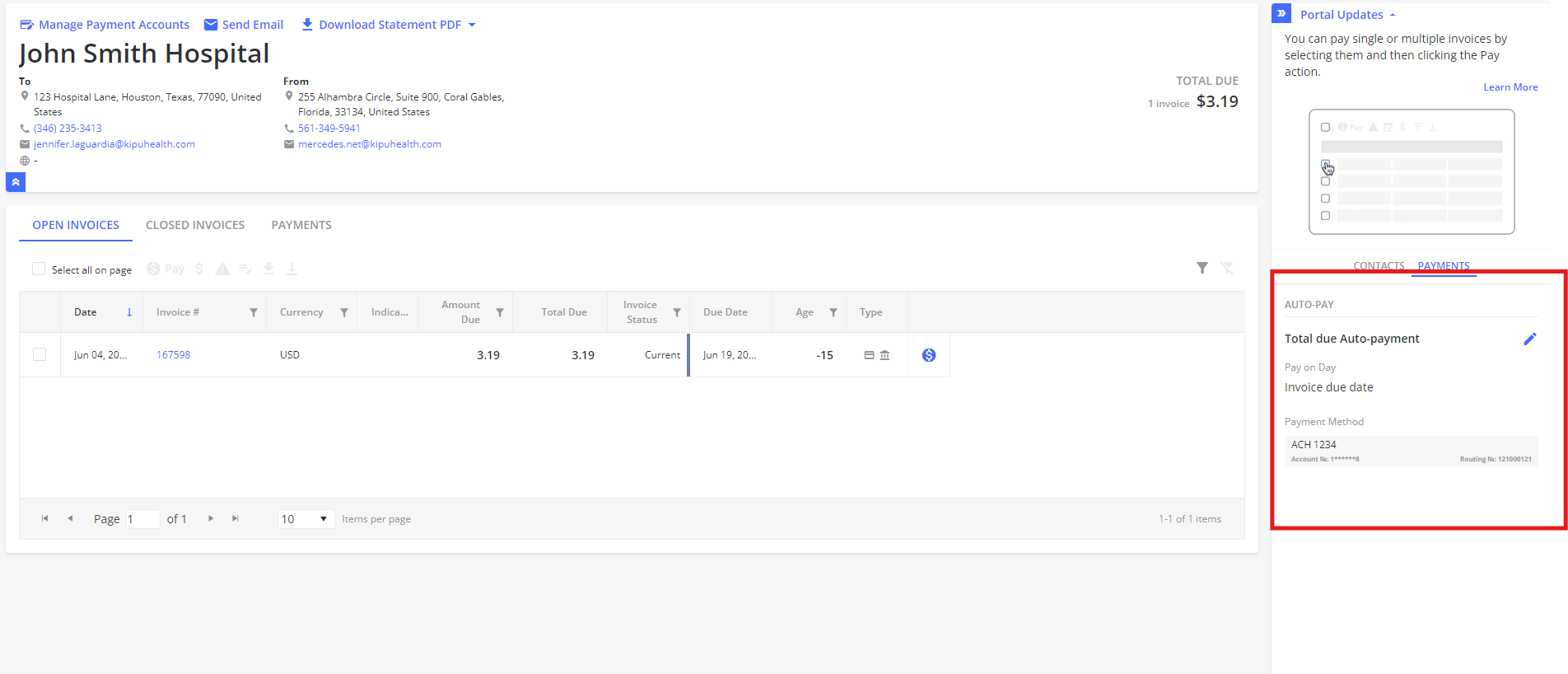Click the Manage Payment Accounts link
The height and width of the screenshot is (674, 1568).
coord(114,25)
